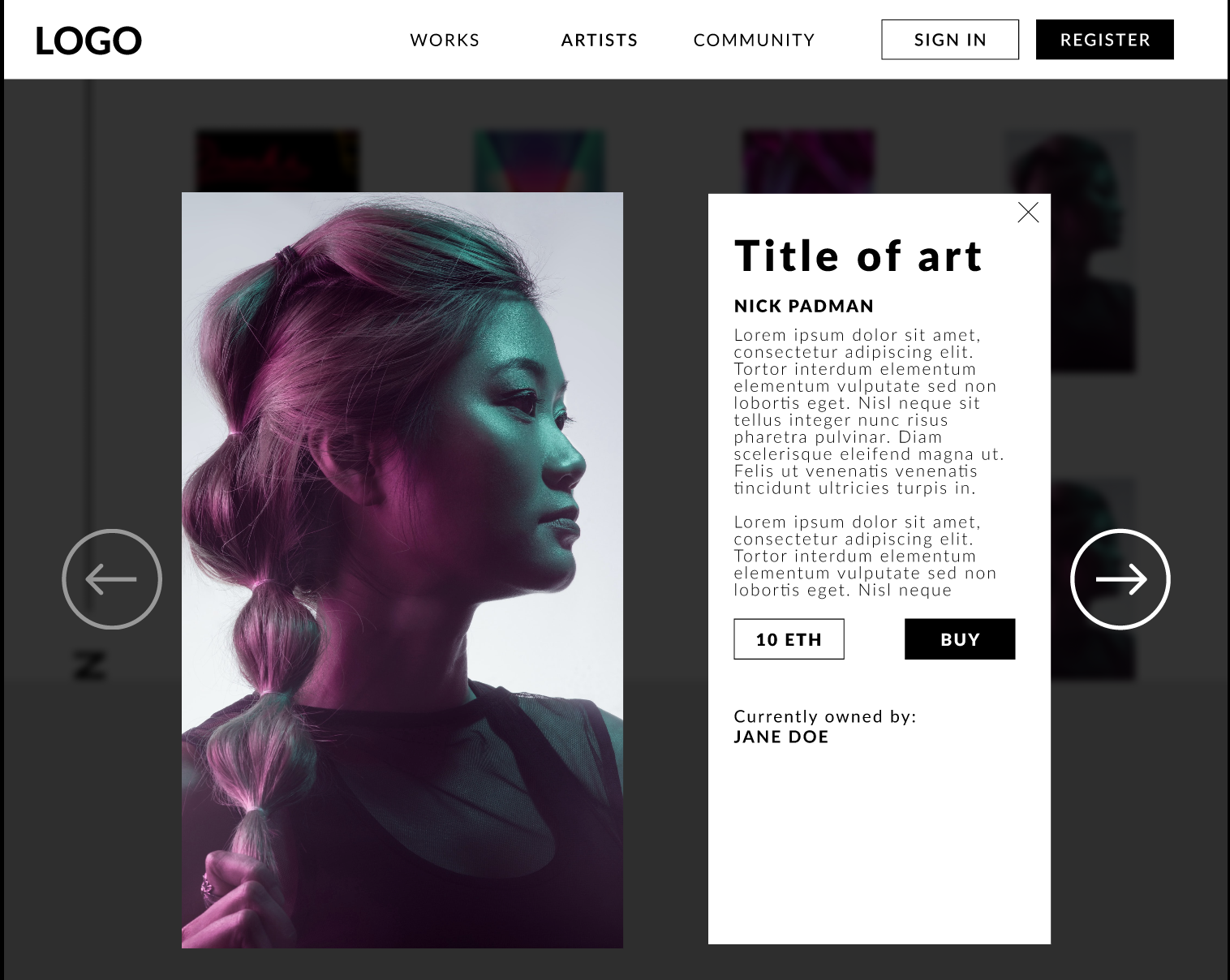Go to next artwork with right arrow
This screenshot has height=980, width=1230.
[1120, 579]
